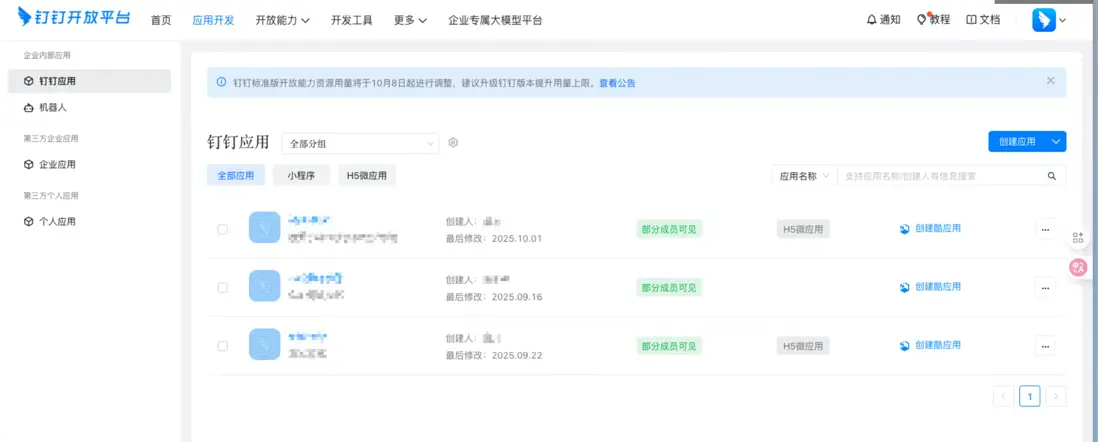This screenshot has width=1098, height=442.
Task: Open 应用开发 in the top navigation
Action: [214, 20]
